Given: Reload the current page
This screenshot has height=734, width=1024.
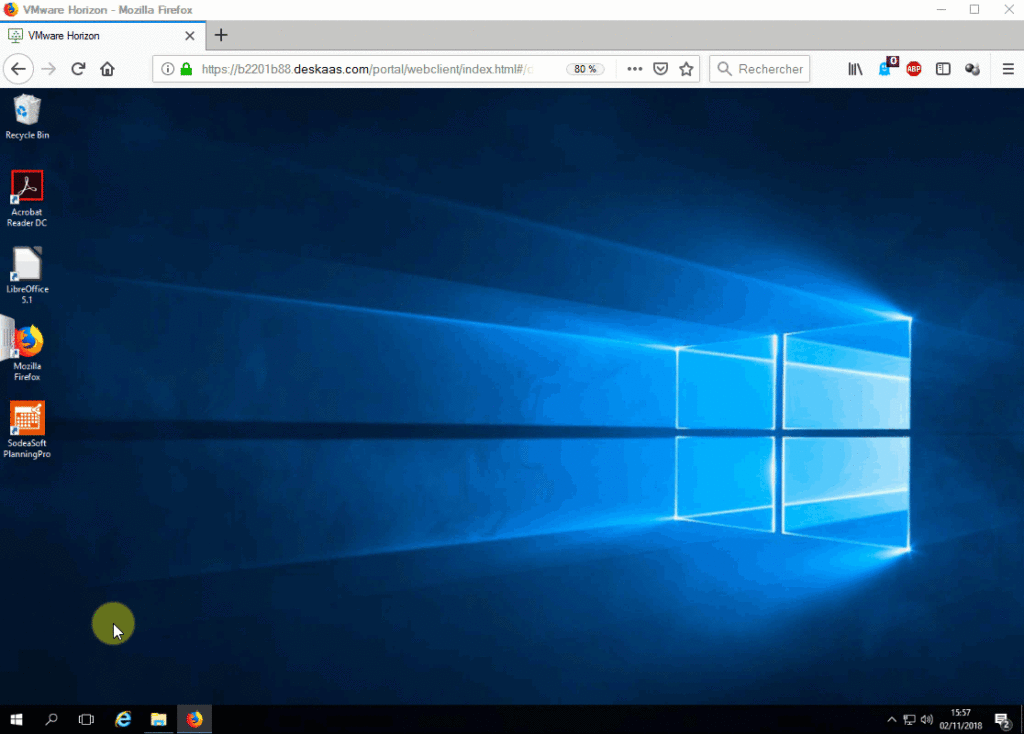Looking at the screenshot, I should pos(78,69).
